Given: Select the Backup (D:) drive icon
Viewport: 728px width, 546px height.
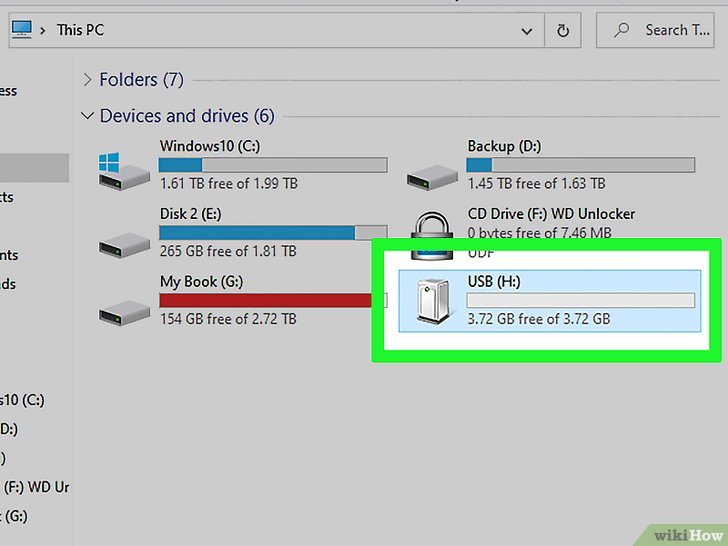Looking at the screenshot, I should 432,178.
